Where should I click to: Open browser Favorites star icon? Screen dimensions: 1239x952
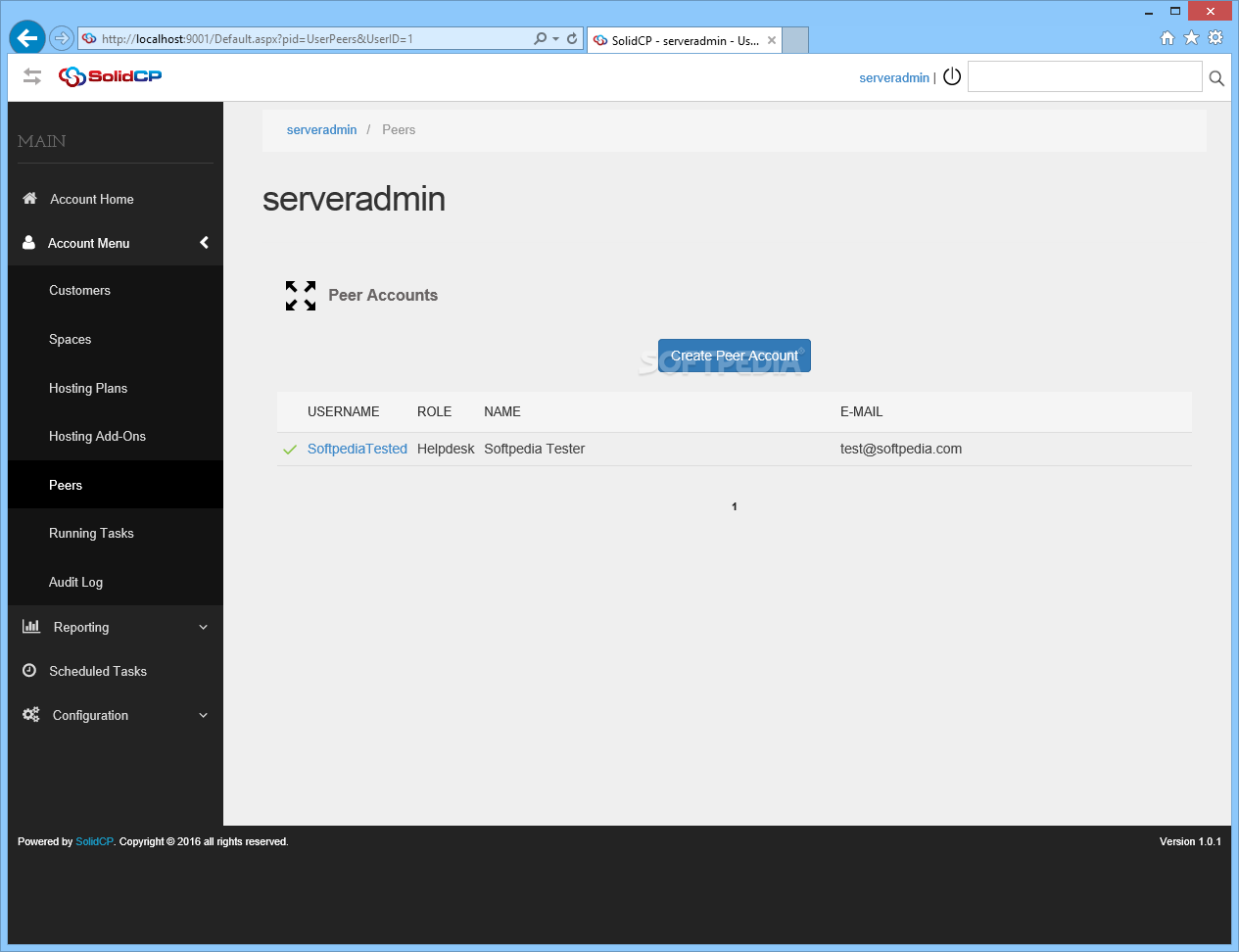[x=1191, y=37]
